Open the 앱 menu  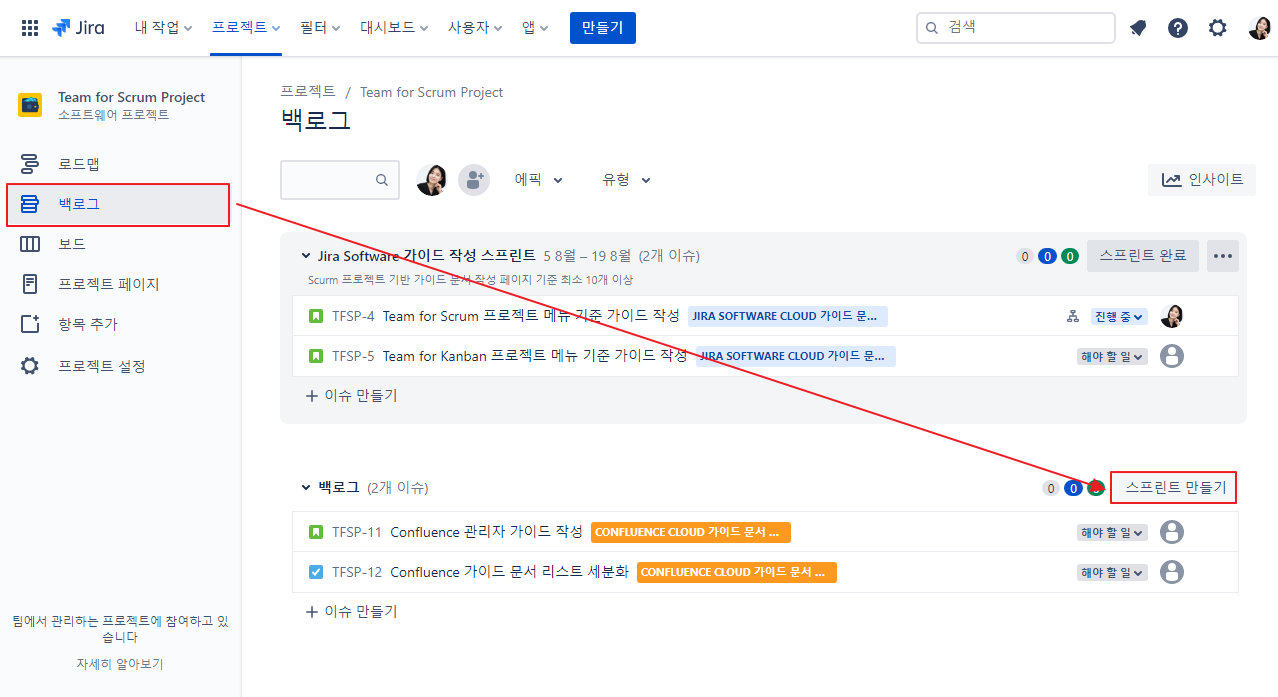pyautogui.click(x=535, y=28)
